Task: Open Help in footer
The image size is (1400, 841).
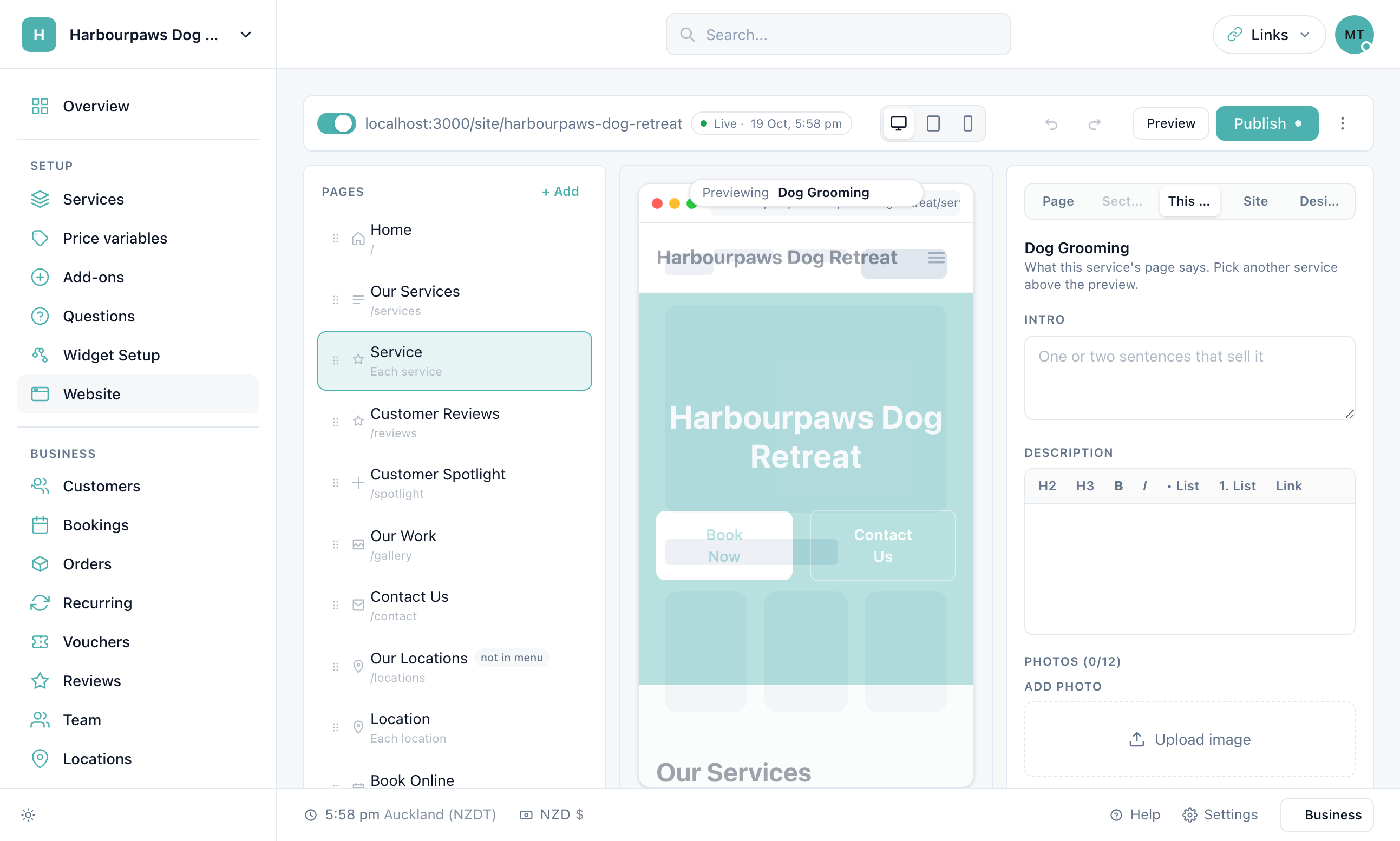Action: (x=1135, y=814)
